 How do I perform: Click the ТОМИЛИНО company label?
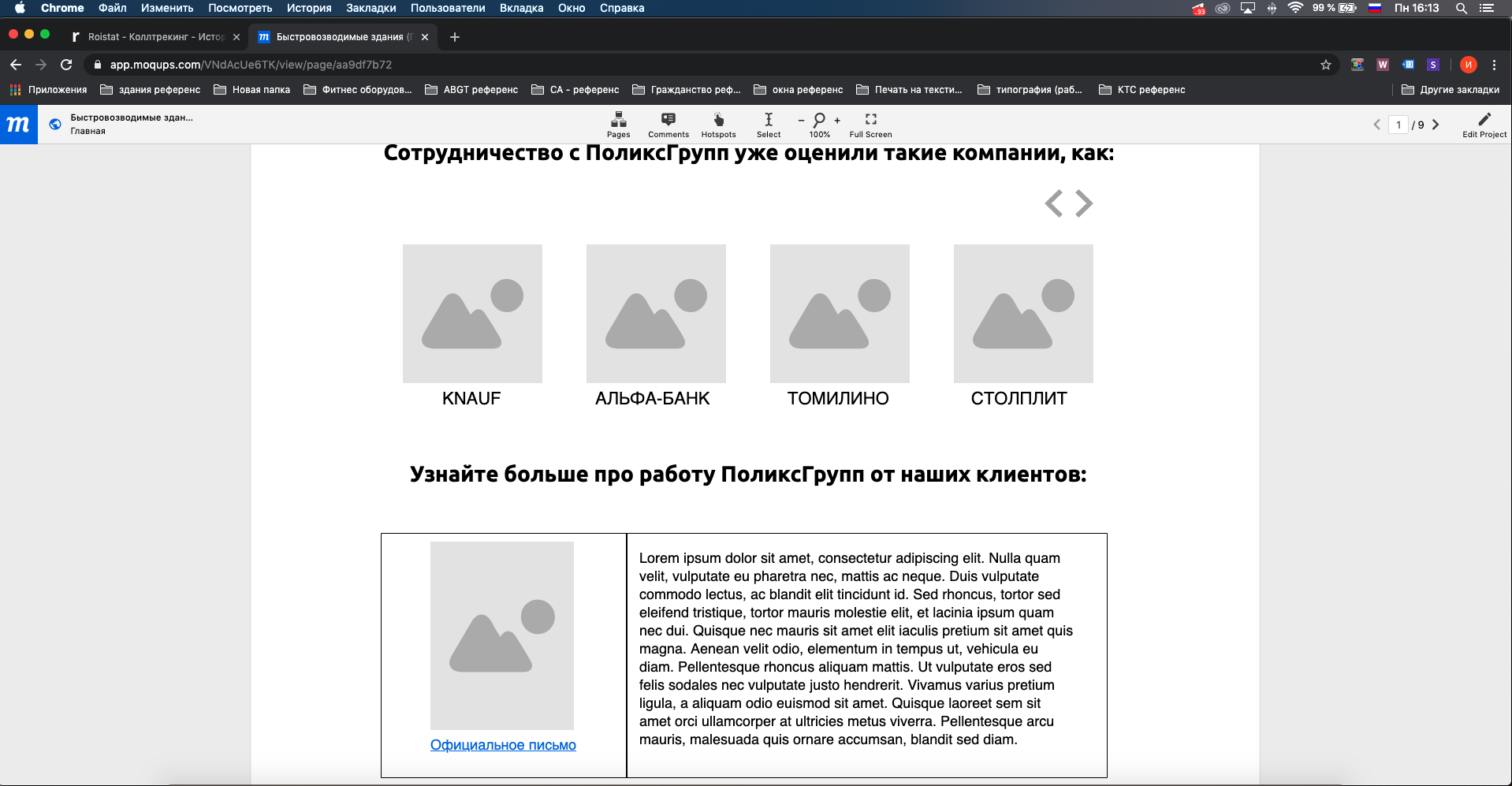coord(838,398)
